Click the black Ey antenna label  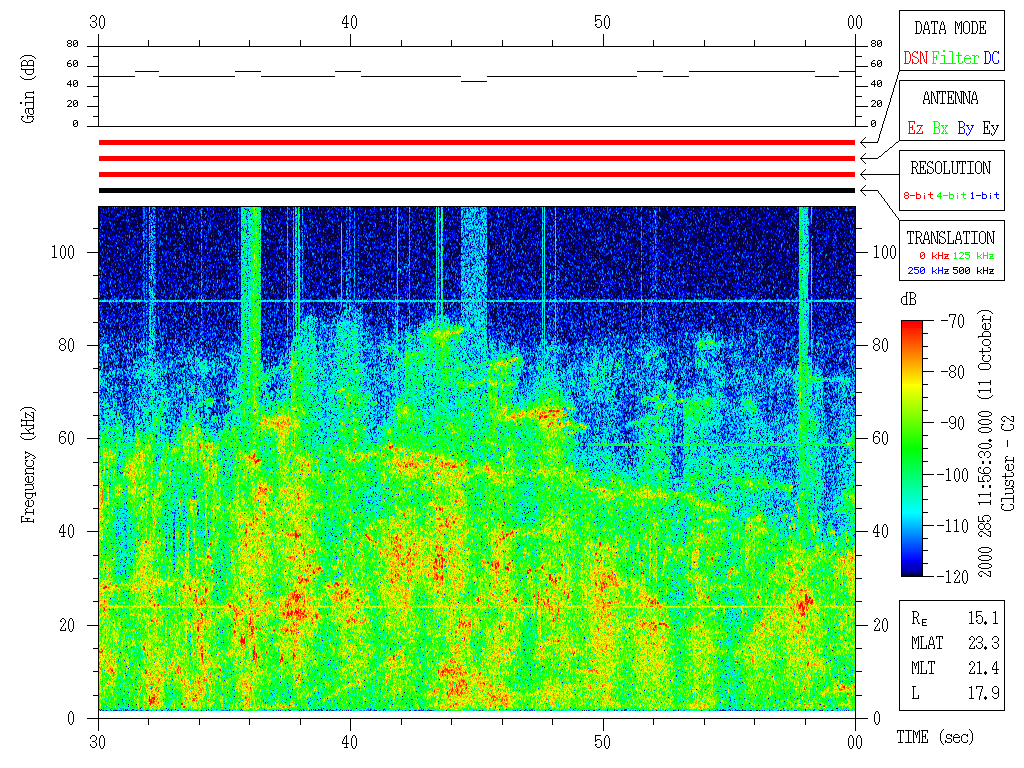[990, 129]
